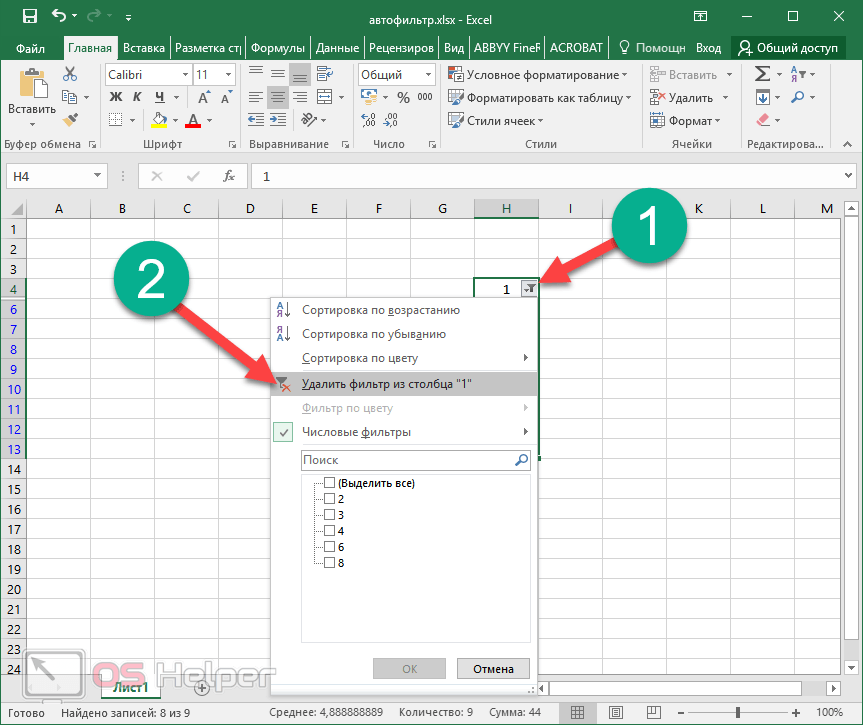Screen dimensions: 863x725
Task: Select Удалить фильтр из столбца "1"
Action: (387, 384)
